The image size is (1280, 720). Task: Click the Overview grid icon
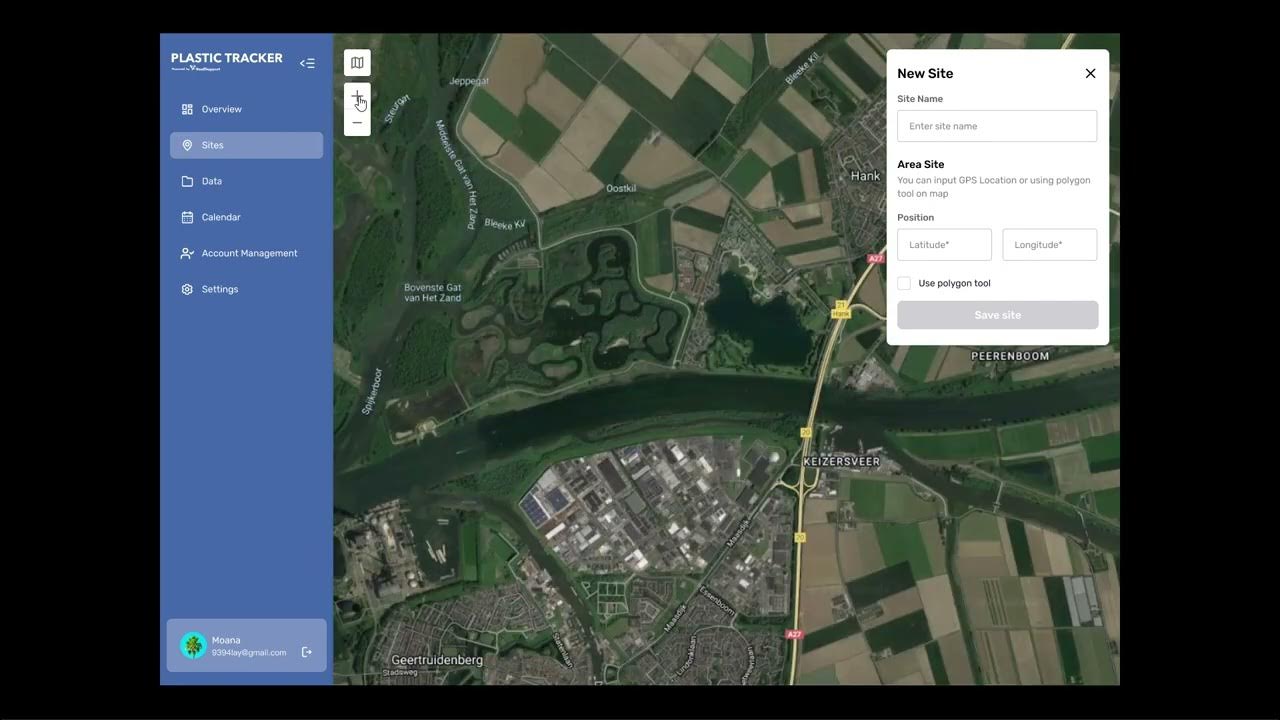187,109
